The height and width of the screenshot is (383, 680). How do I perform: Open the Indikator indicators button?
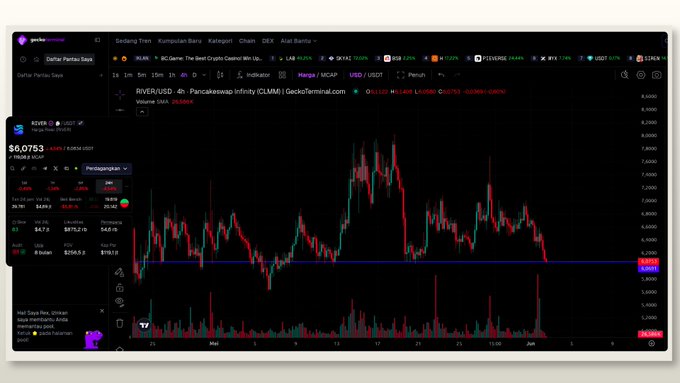pos(253,75)
